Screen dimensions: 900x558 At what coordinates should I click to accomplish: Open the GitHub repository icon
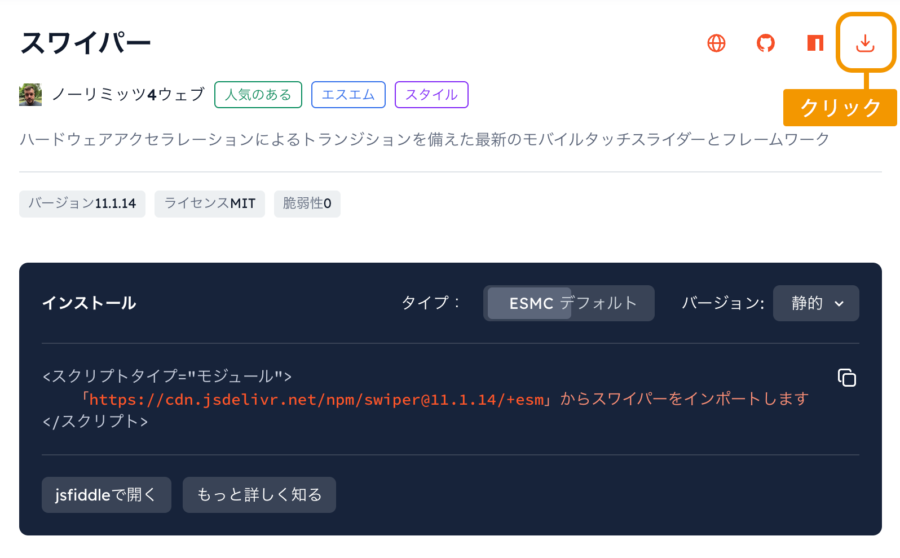766,43
